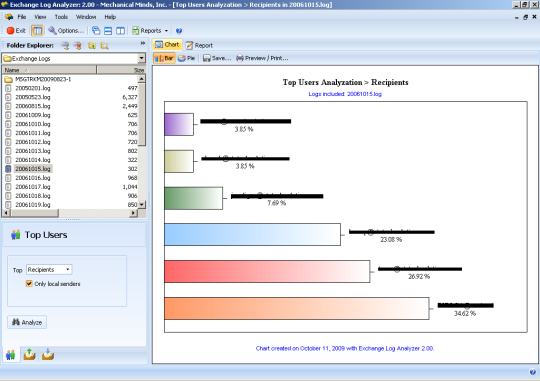
Task: Click the Save... chart button
Action: (217, 58)
